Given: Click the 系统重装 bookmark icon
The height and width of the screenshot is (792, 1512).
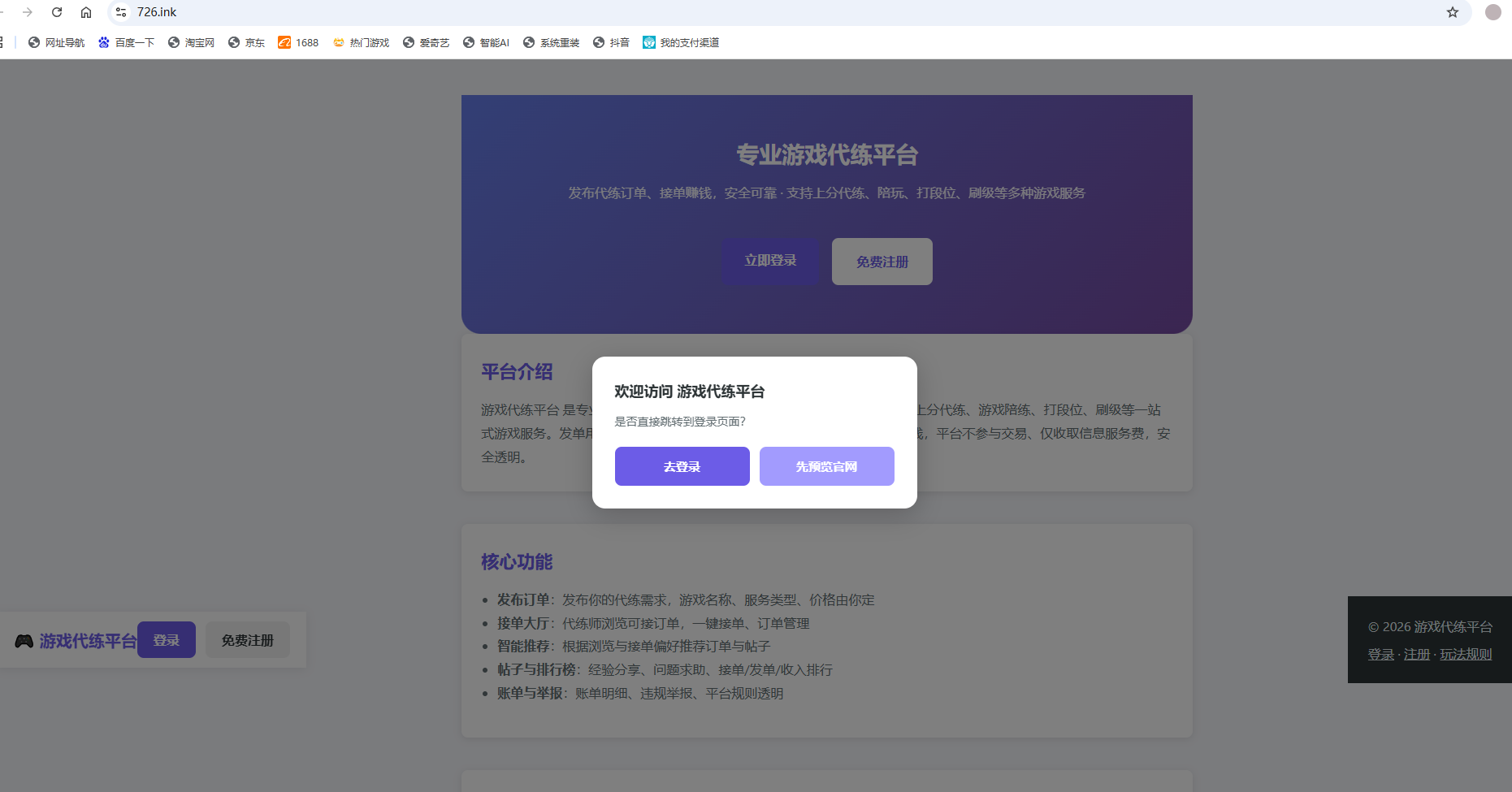Looking at the screenshot, I should point(529,41).
